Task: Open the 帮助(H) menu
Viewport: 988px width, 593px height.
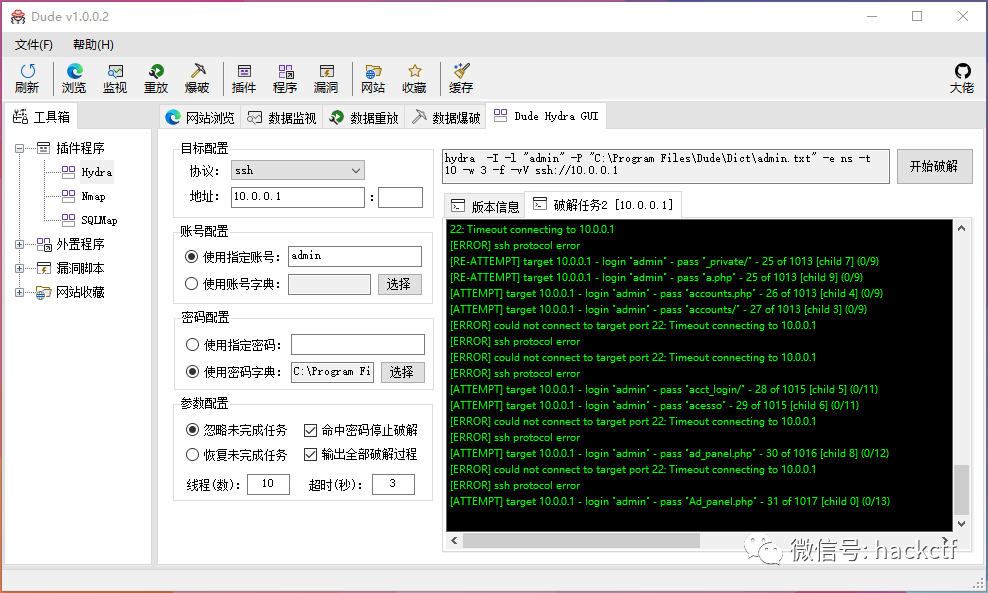Action: pos(93,45)
